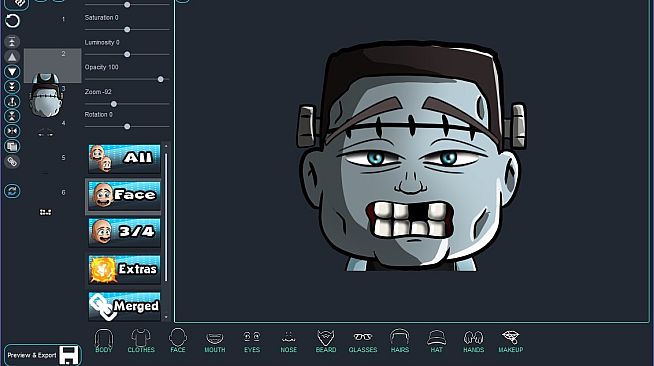Image resolution: width=654 pixels, height=366 pixels.
Task: Open the CLOTHES category
Action: point(141,341)
